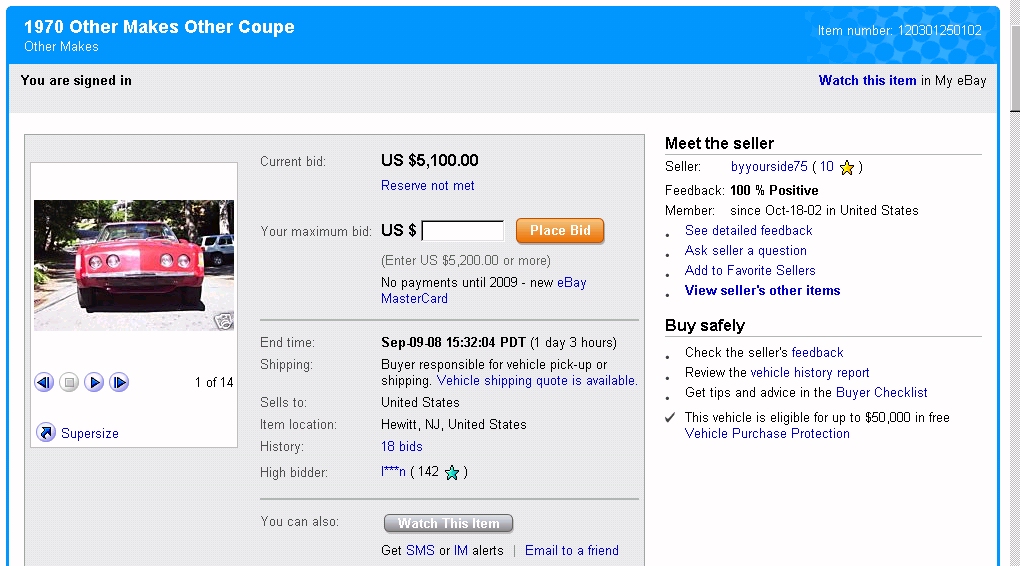Skip to next image in slideshow
The image size is (1020, 566).
119,382
